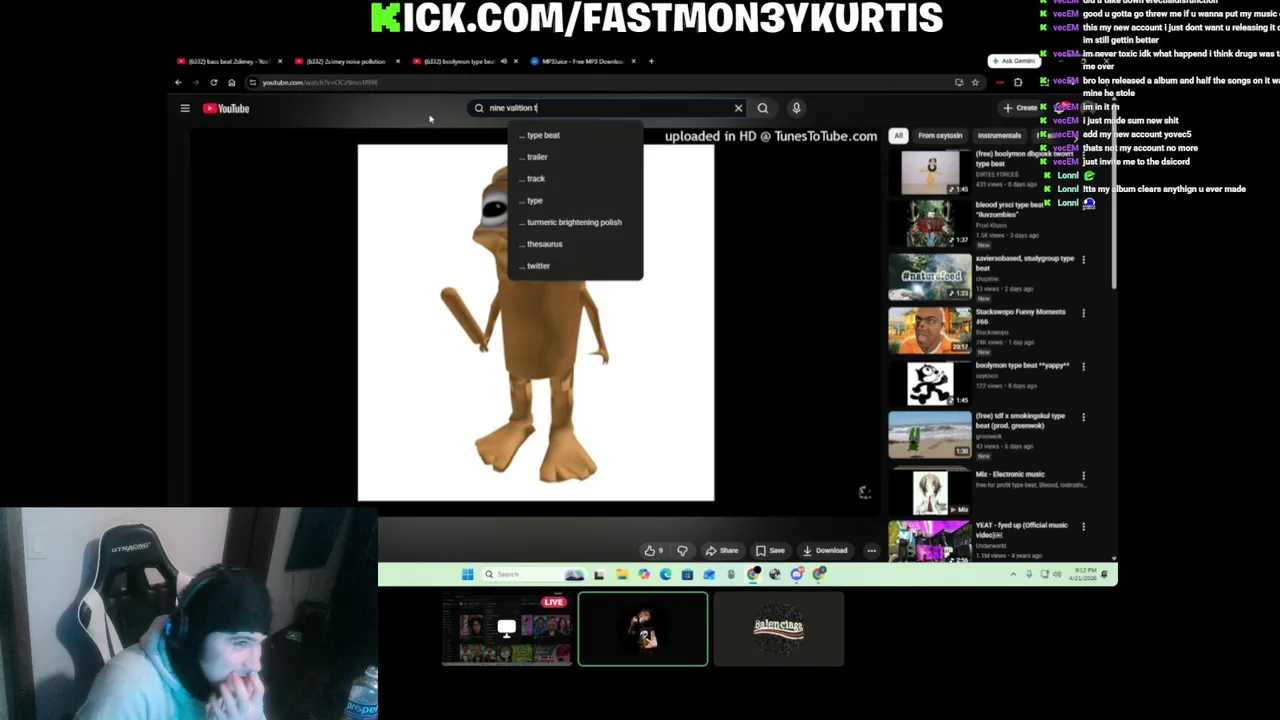Viewport: 1280px width, 720px height.
Task: Select the Balenciaga source thumbnail
Action: point(779,628)
